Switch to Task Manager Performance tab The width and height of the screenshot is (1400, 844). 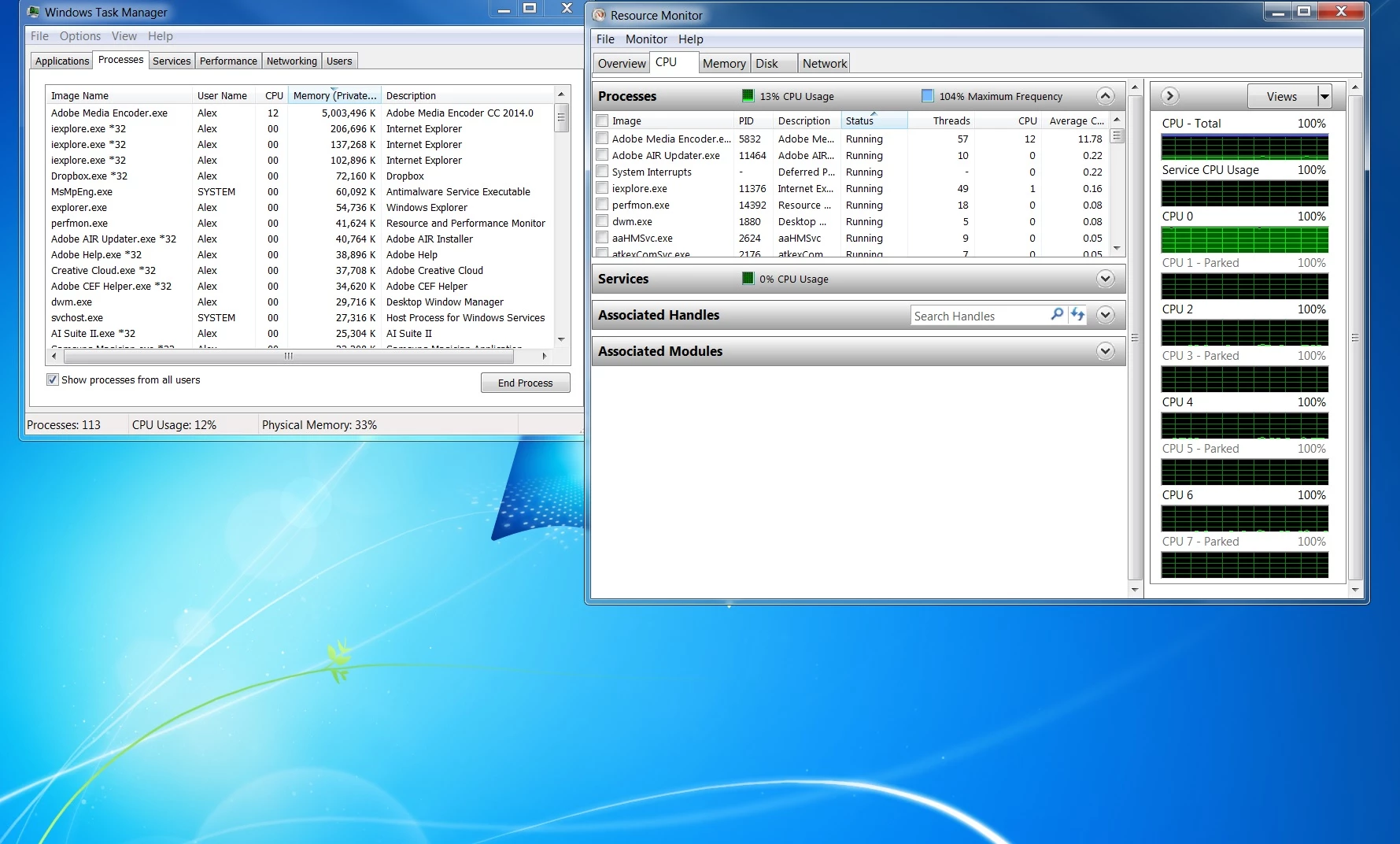pos(228,61)
